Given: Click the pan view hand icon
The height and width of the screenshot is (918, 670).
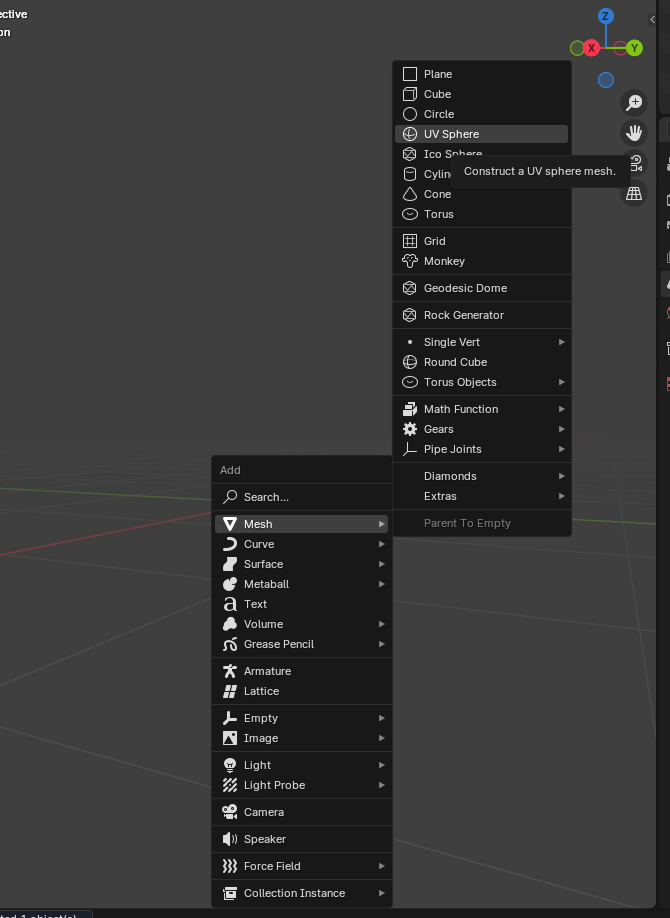Looking at the screenshot, I should click(634, 133).
